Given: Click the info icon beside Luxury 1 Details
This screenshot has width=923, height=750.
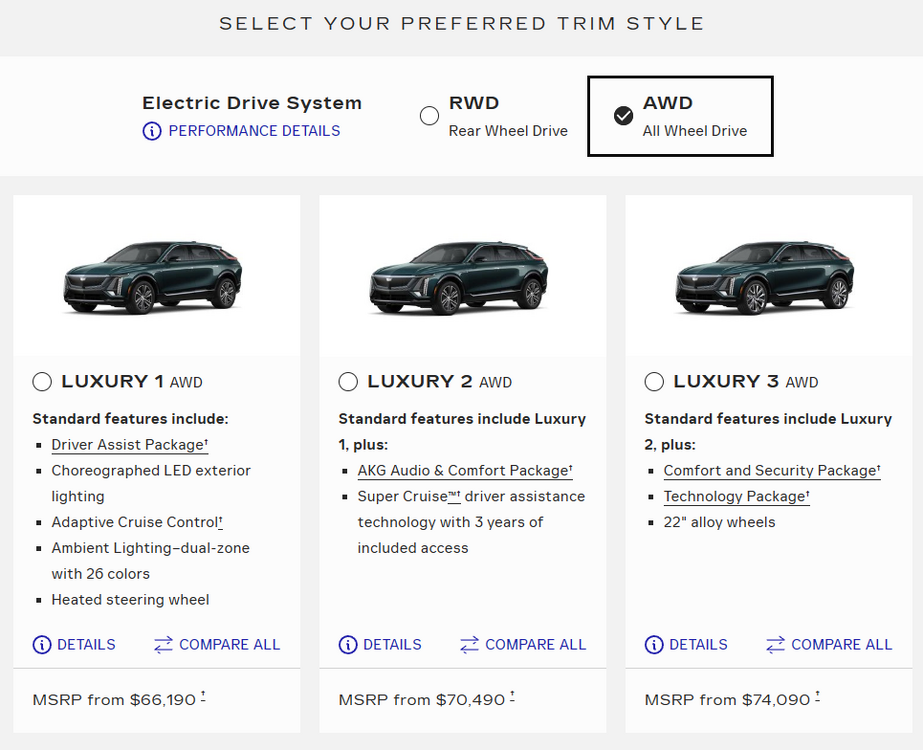Looking at the screenshot, I should point(42,645).
